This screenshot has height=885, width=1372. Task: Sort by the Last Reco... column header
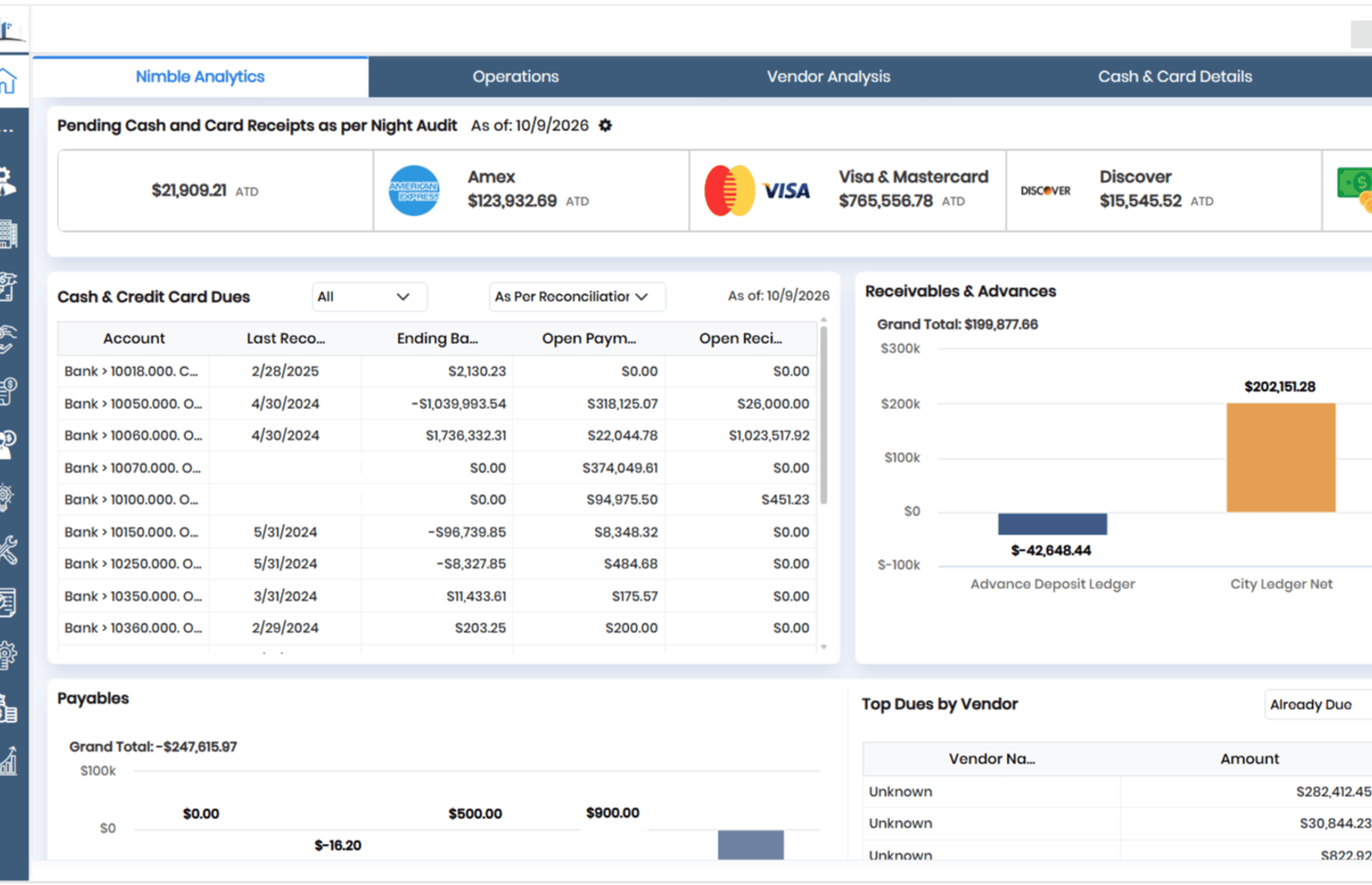click(286, 339)
